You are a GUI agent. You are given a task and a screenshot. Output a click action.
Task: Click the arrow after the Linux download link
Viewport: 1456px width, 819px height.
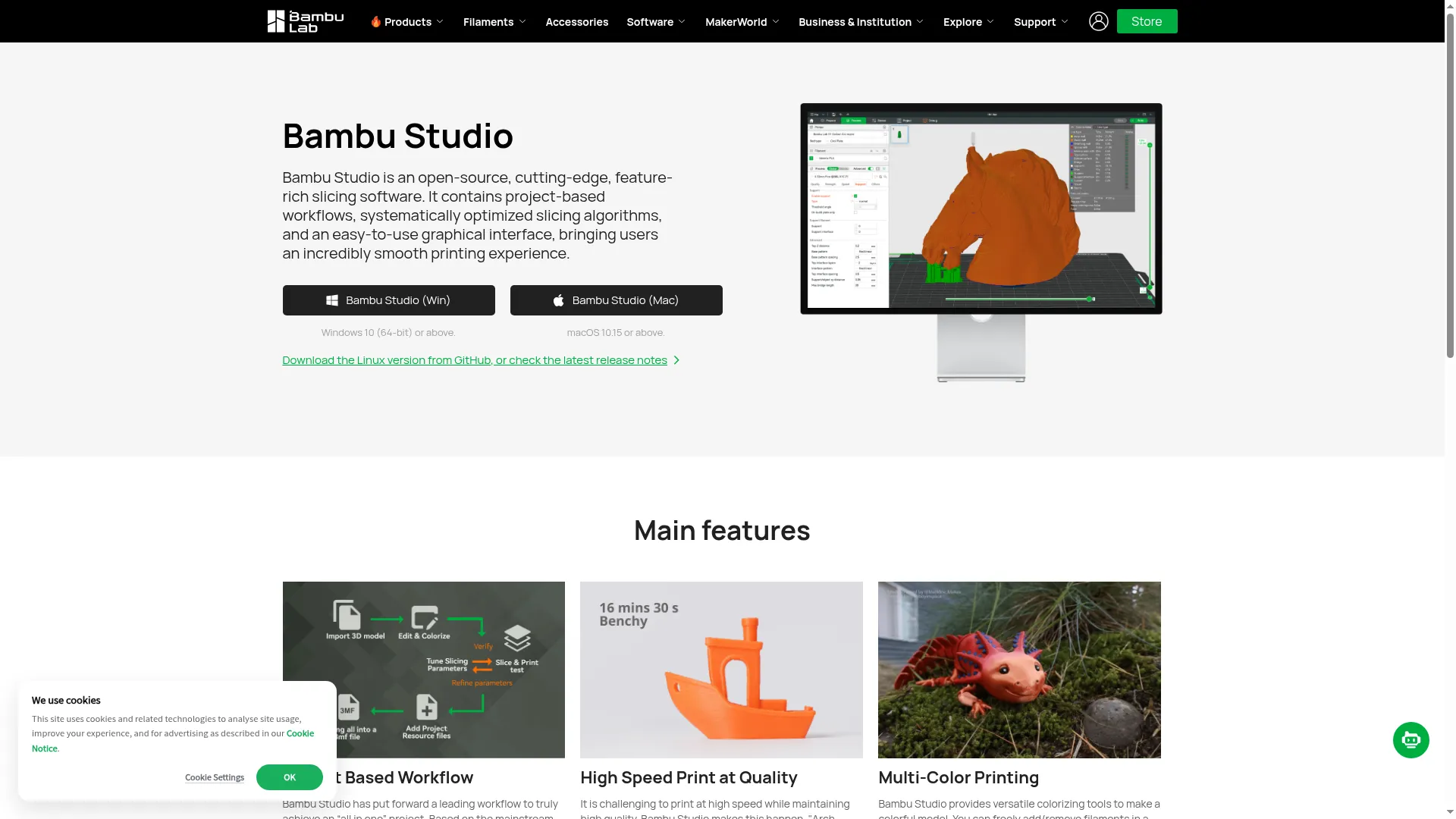point(676,360)
